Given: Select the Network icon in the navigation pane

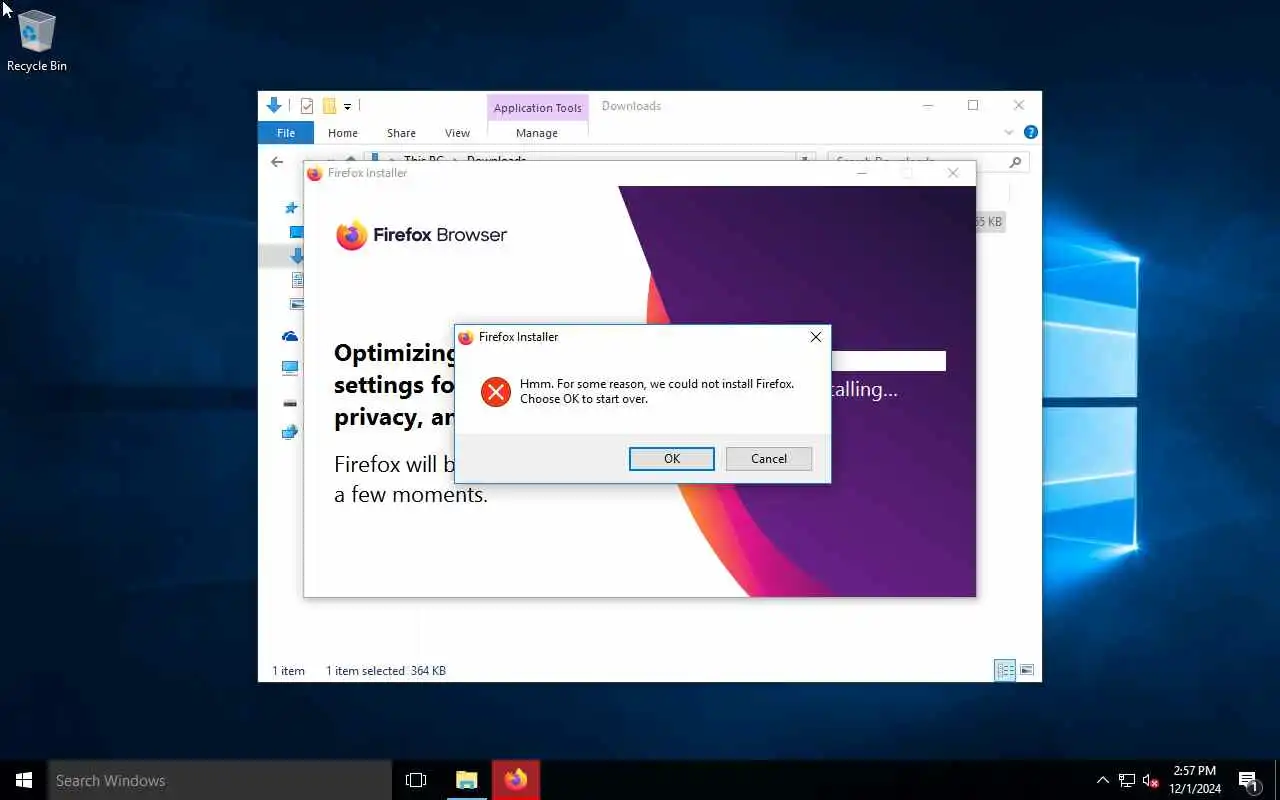Looking at the screenshot, I should (290, 433).
